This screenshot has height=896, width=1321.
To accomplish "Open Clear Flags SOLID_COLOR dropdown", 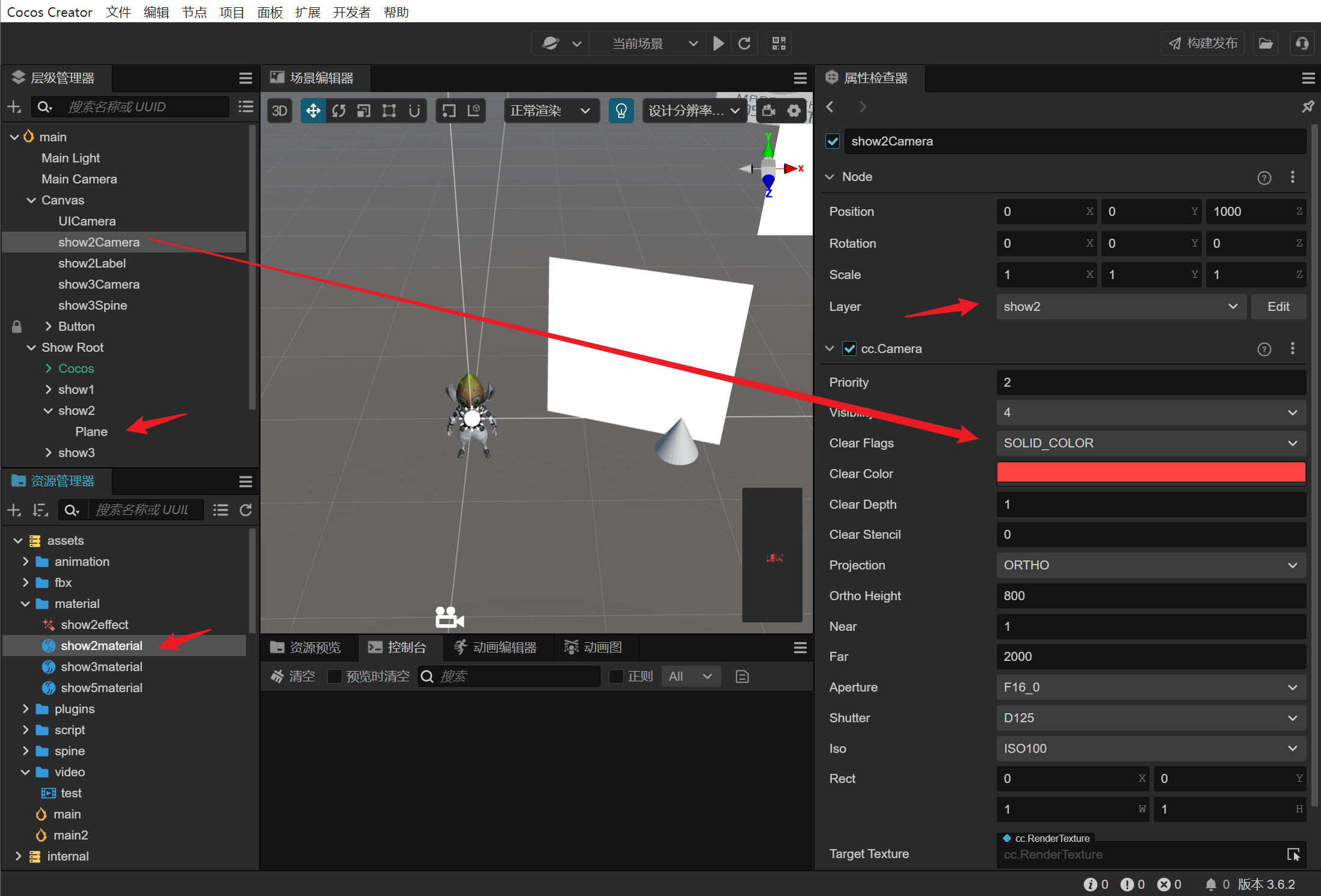I will tap(1151, 443).
